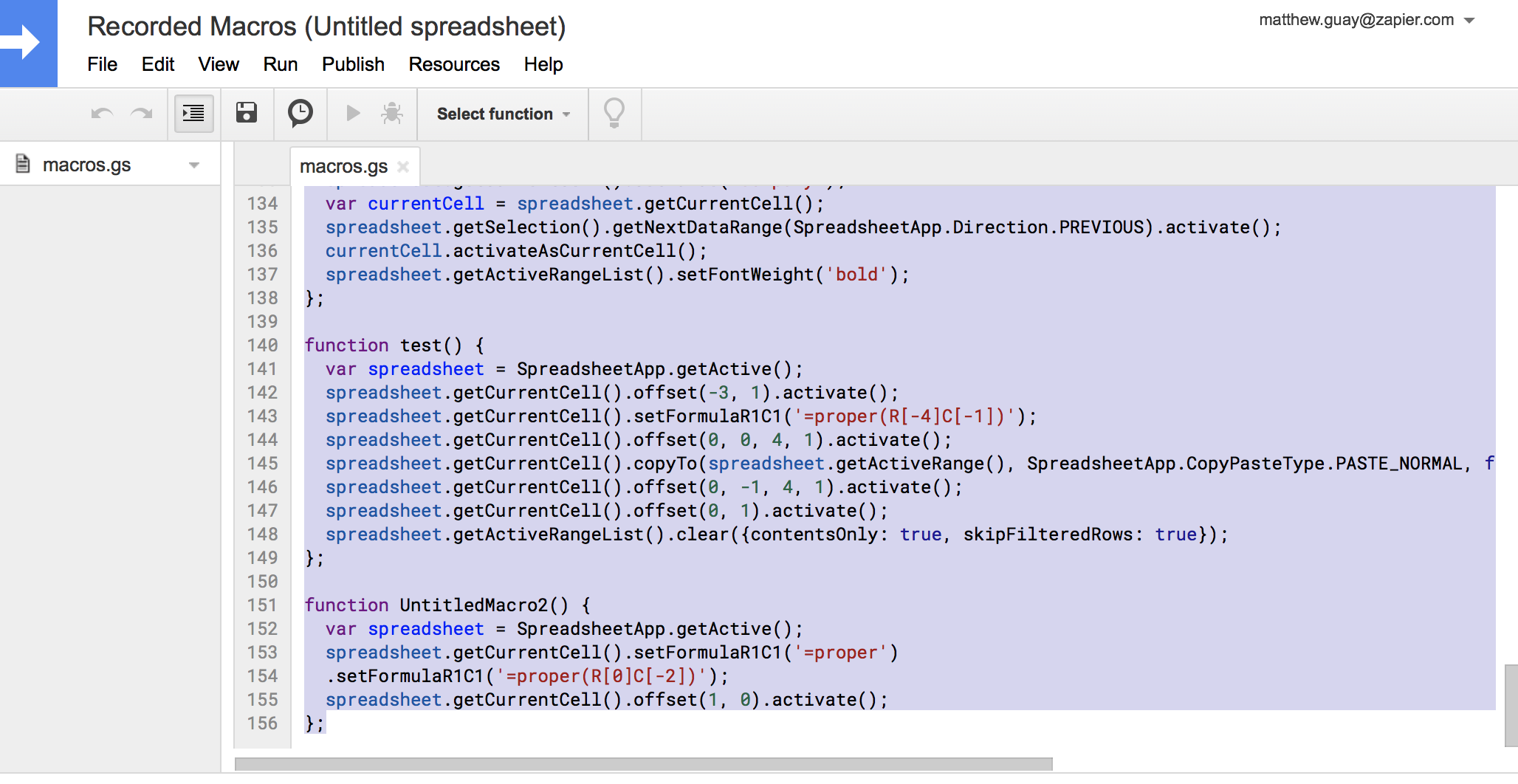Click 'skipFilteredRows' on line 148
Screen dimensions: 1518x784
(1048, 534)
